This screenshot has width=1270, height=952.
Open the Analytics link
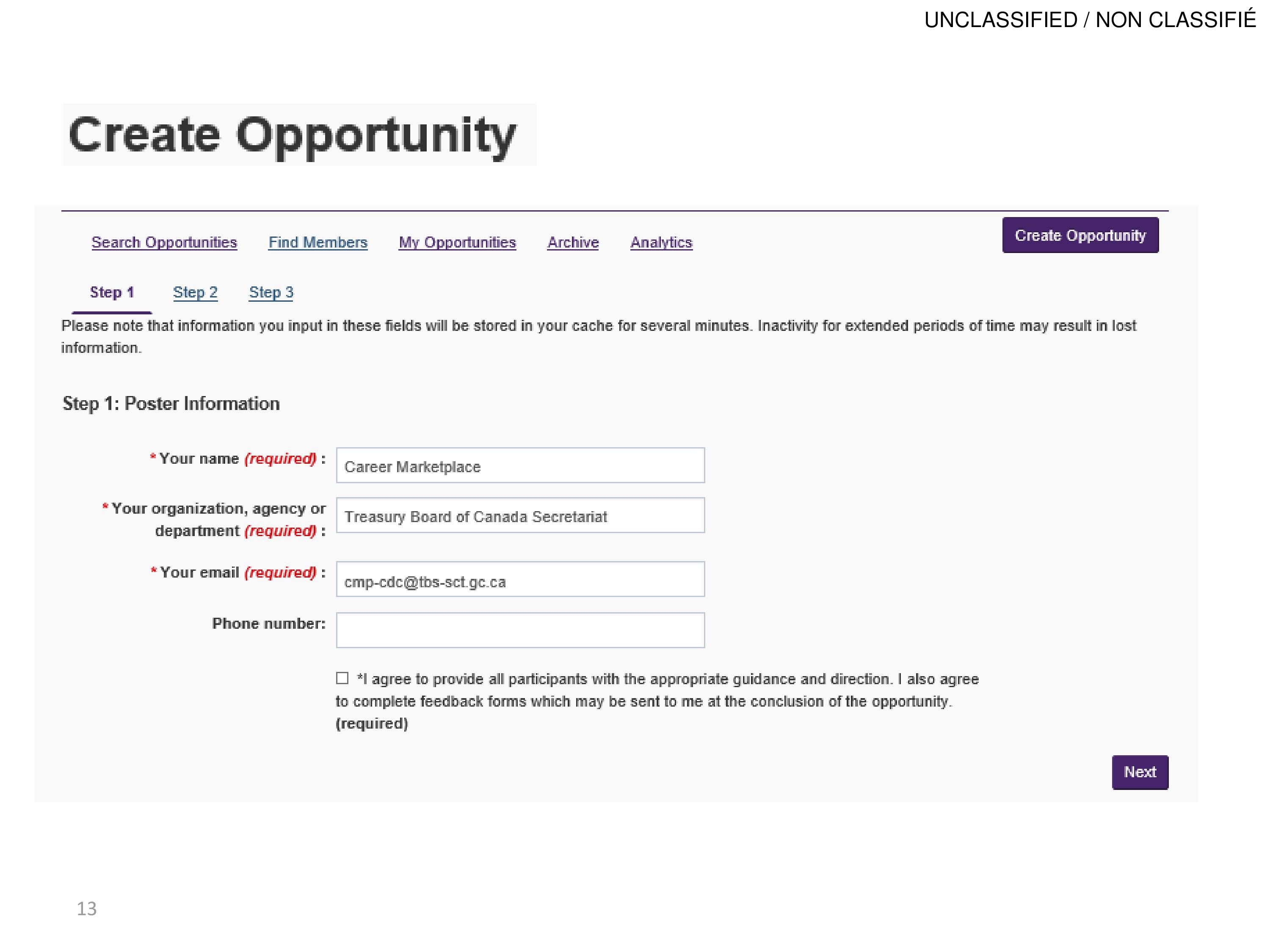point(661,242)
